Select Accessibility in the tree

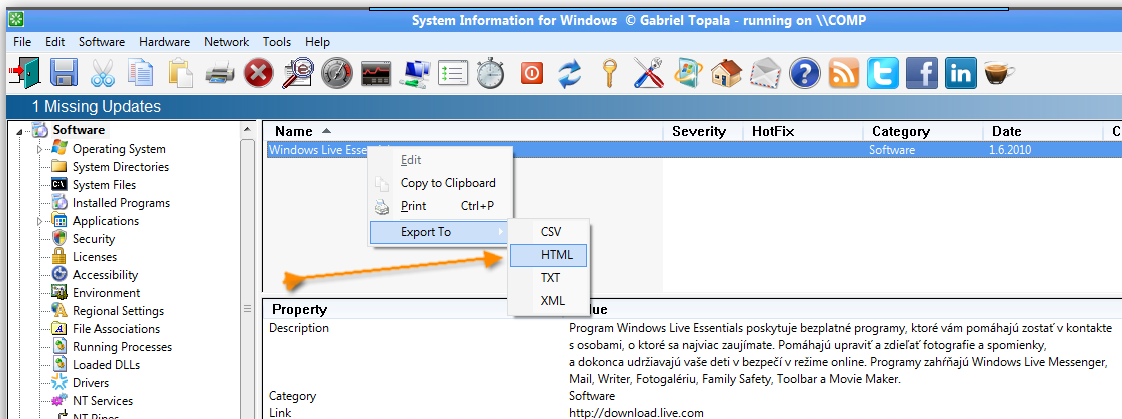coord(105,275)
